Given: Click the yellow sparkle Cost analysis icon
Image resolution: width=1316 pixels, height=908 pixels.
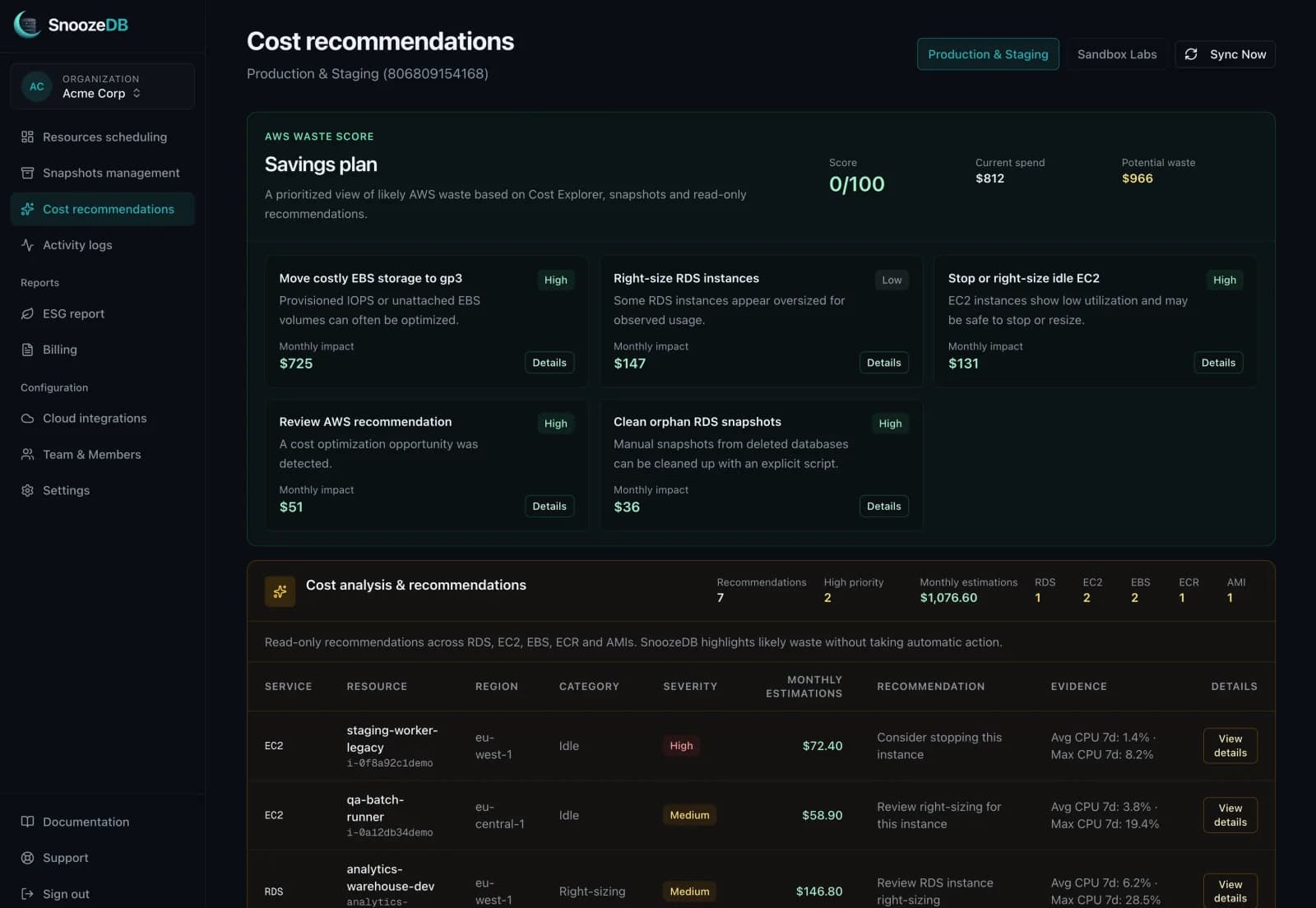Looking at the screenshot, I should point(280,591).
